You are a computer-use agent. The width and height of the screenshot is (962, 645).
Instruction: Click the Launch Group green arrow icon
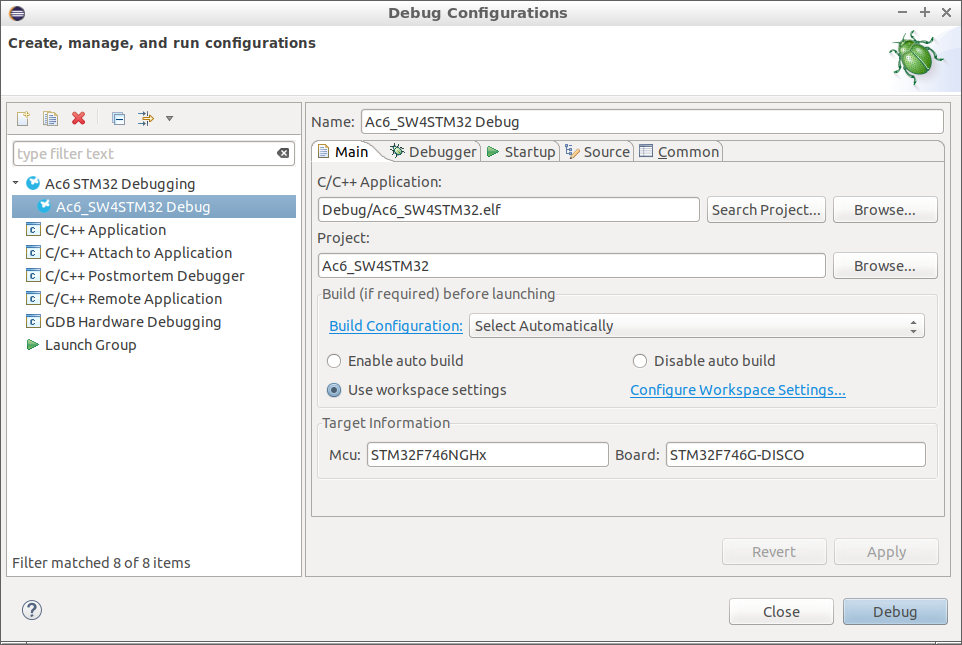point(33,345)
